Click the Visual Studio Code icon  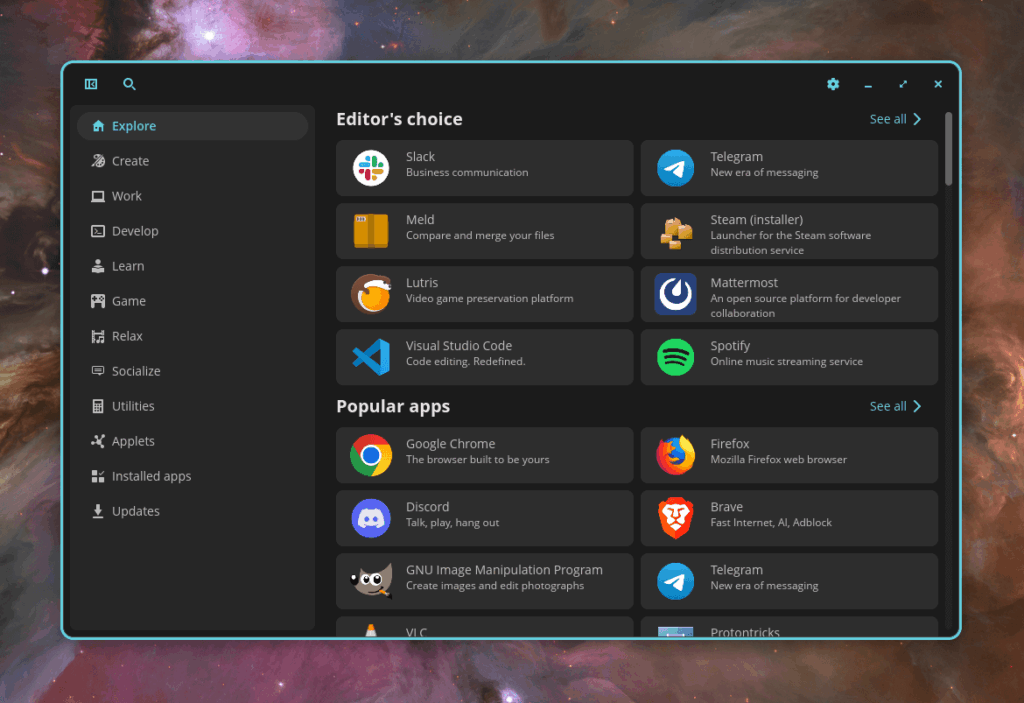[x=371, y=357]
